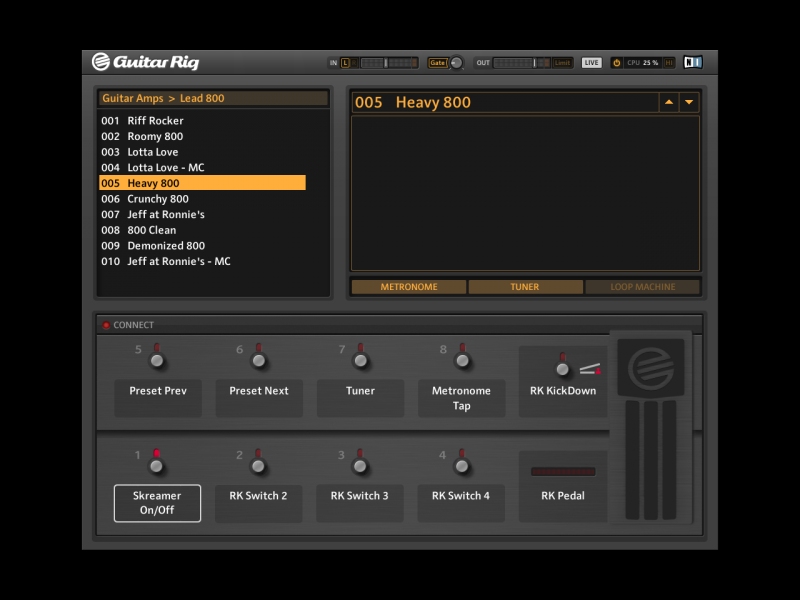Screen dimensions: 800x600
Task: Toggle the output Limit button
Action: pos(563,63)
